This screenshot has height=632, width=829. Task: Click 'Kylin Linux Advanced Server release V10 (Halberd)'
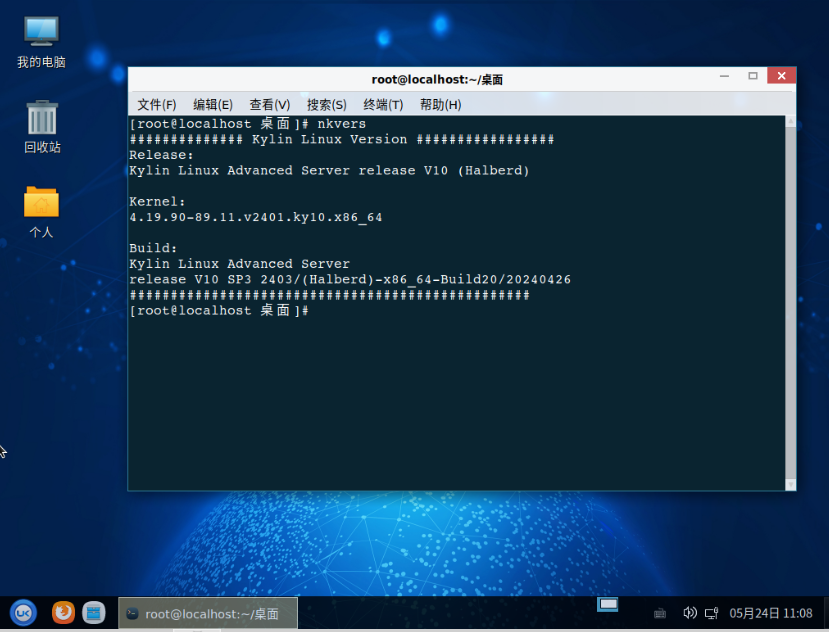329,171
